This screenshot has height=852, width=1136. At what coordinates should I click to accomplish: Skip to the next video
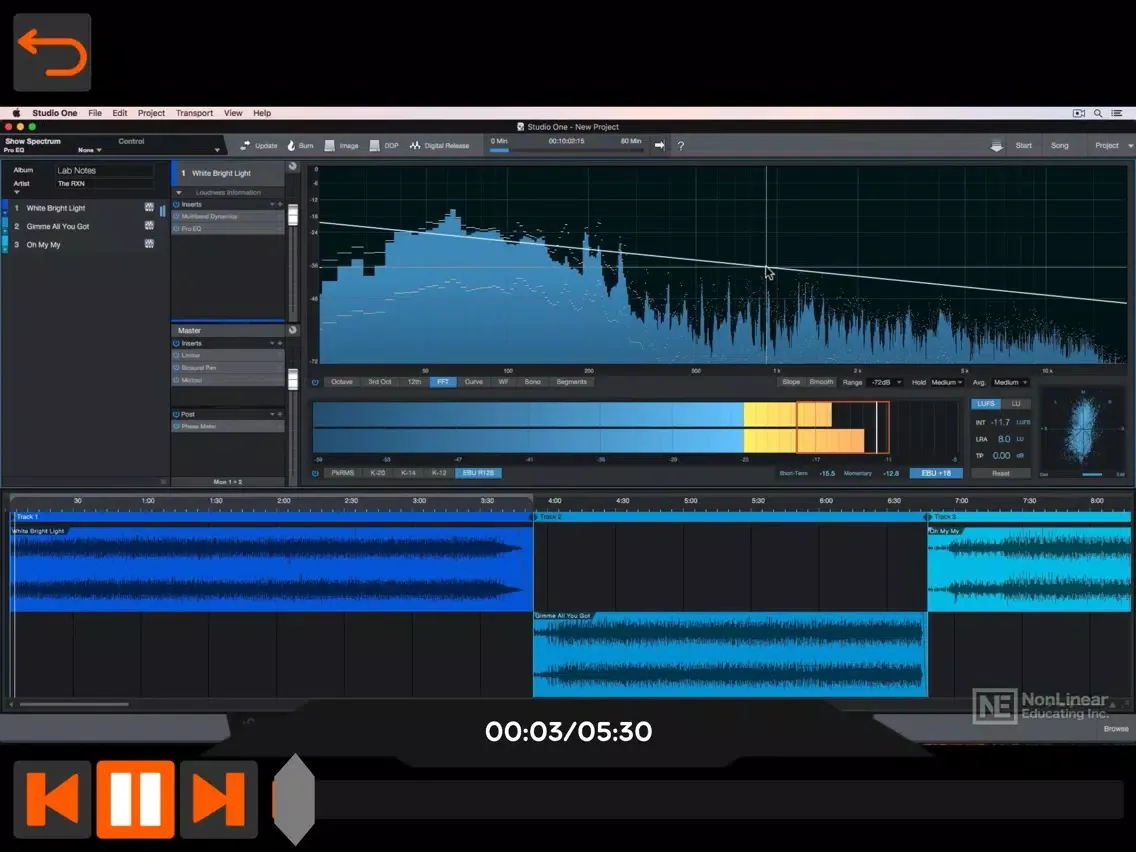tap(219, 799)
